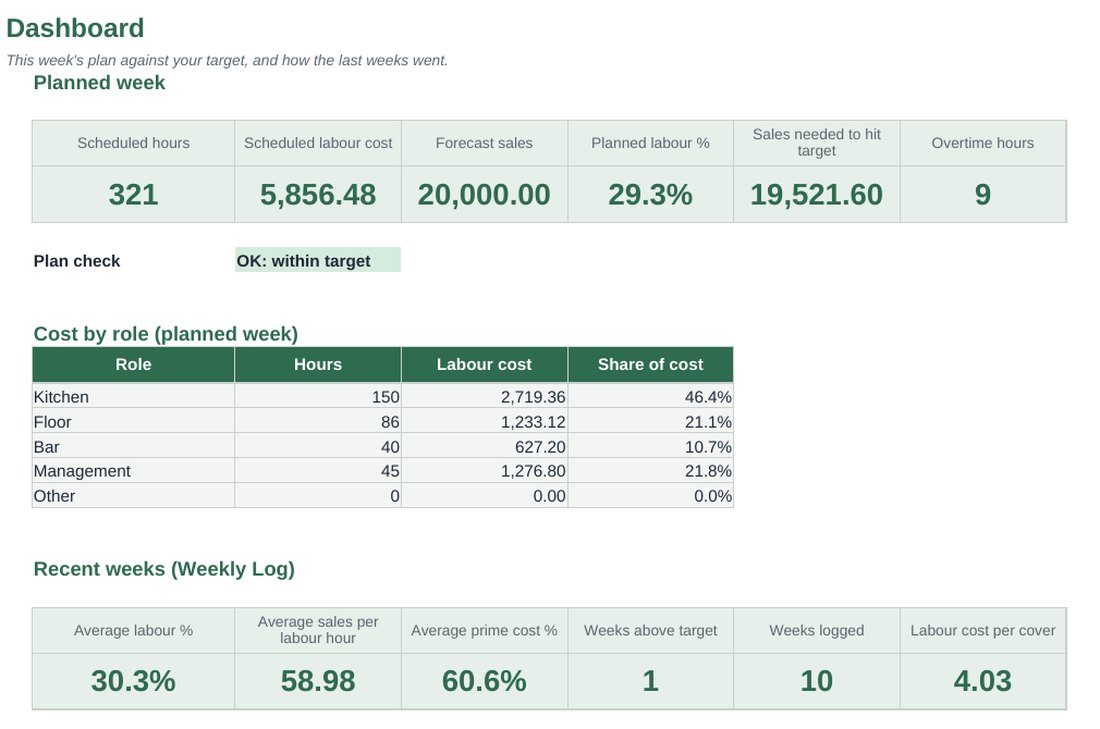Select Kitchen hours value 150
This screenshot has height=729, width=1100.
pyautogui.click(x=385, y=397)
